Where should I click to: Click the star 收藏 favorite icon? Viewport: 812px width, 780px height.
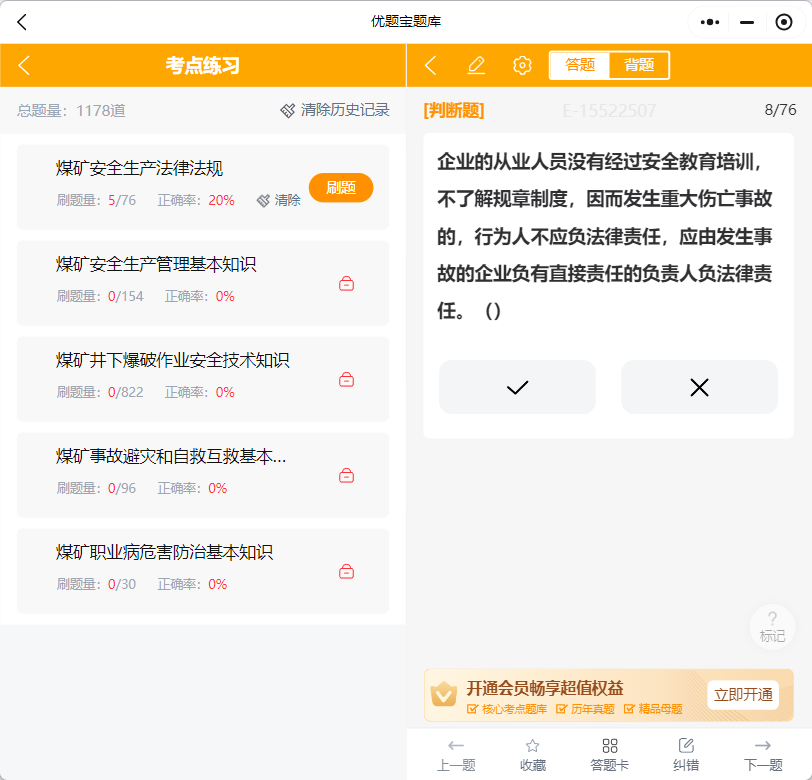point(532,746)
